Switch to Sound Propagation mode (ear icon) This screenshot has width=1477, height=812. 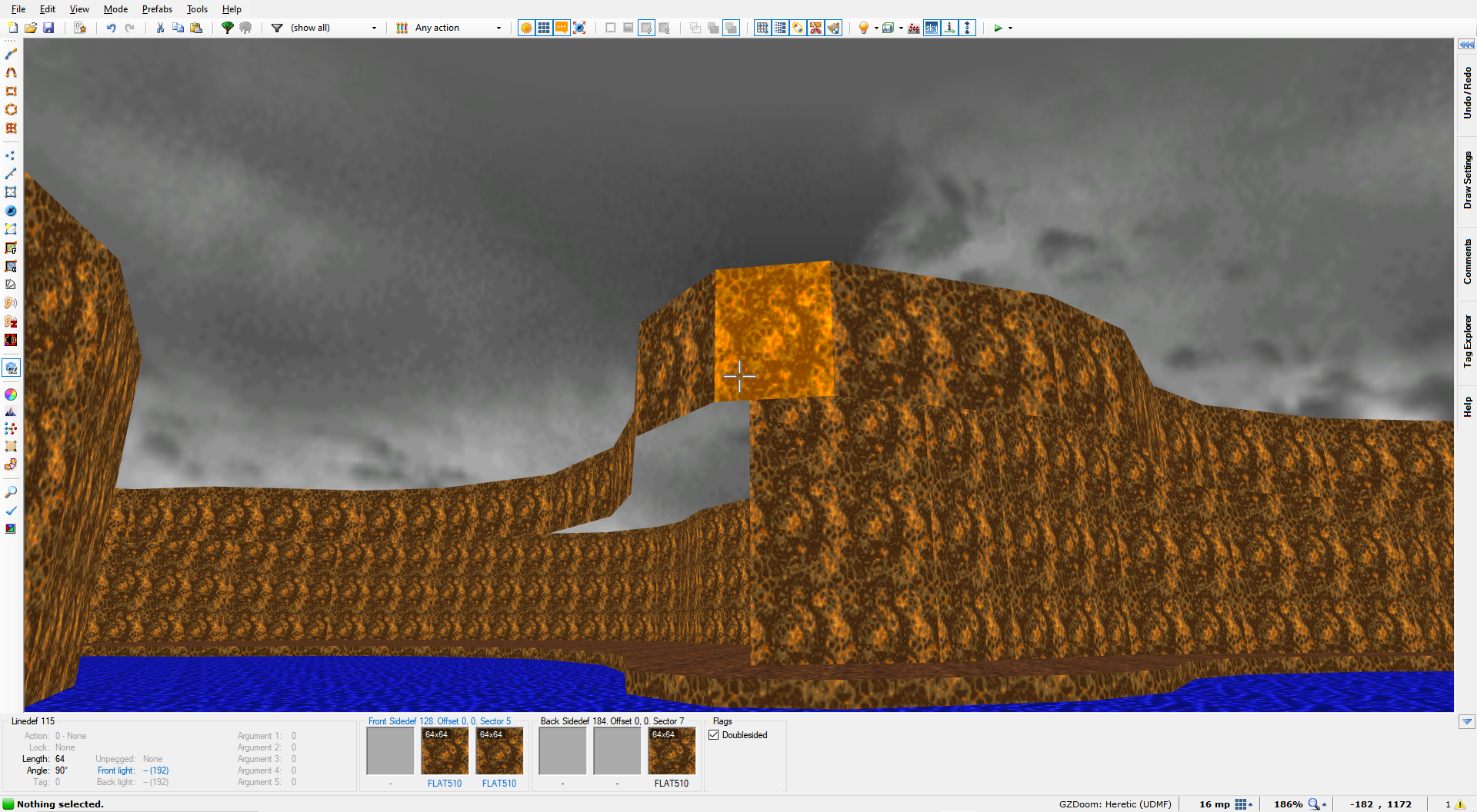point(11,303)
